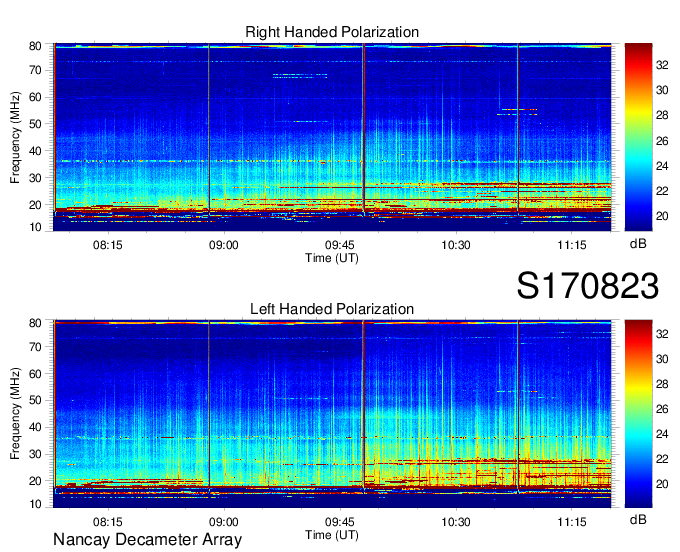Viewport: 680px width, 552px height.
Task: Click the "Nancay Decameter Array" caption
Action: coord(147,540)
